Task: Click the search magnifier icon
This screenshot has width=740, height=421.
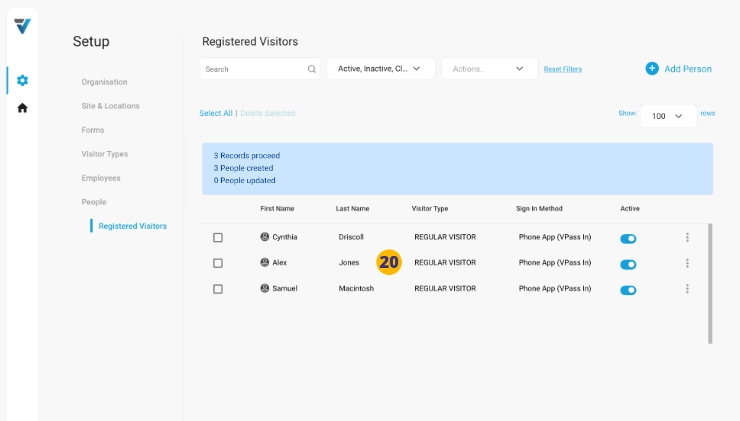Action: [x=311, y=69]
